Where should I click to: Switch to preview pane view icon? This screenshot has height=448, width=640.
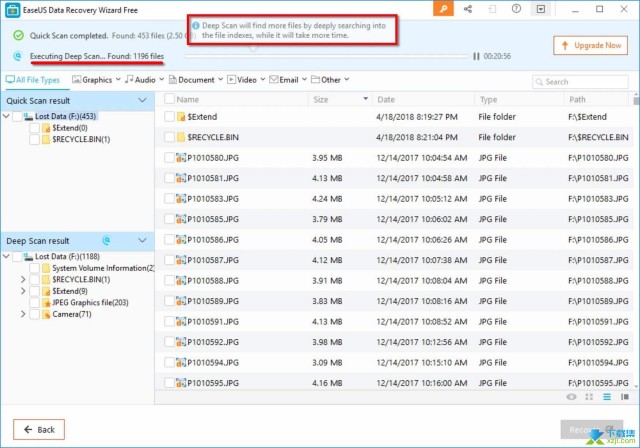[624, 397]
